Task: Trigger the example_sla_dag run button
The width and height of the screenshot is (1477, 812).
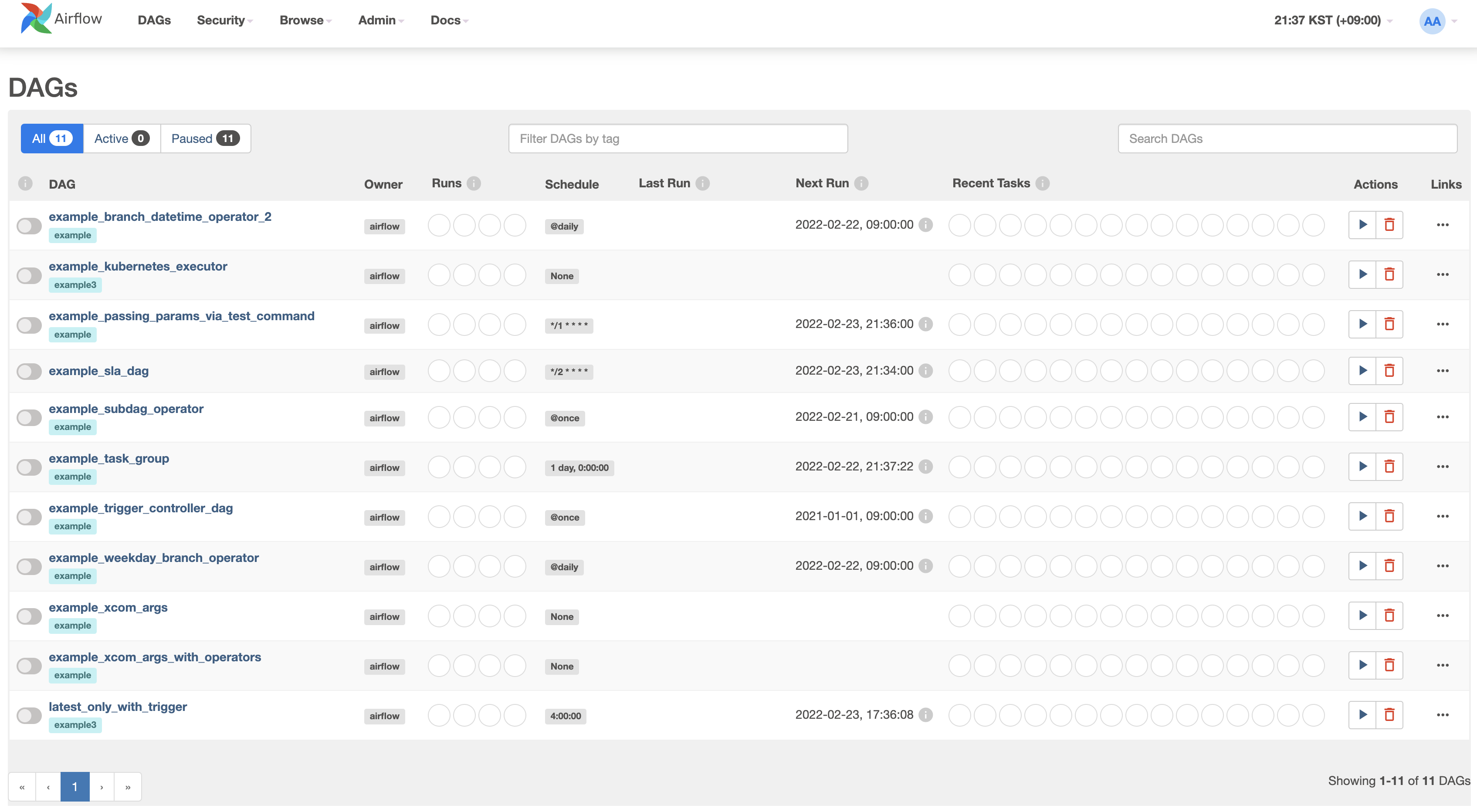Action: (1362, 370)
